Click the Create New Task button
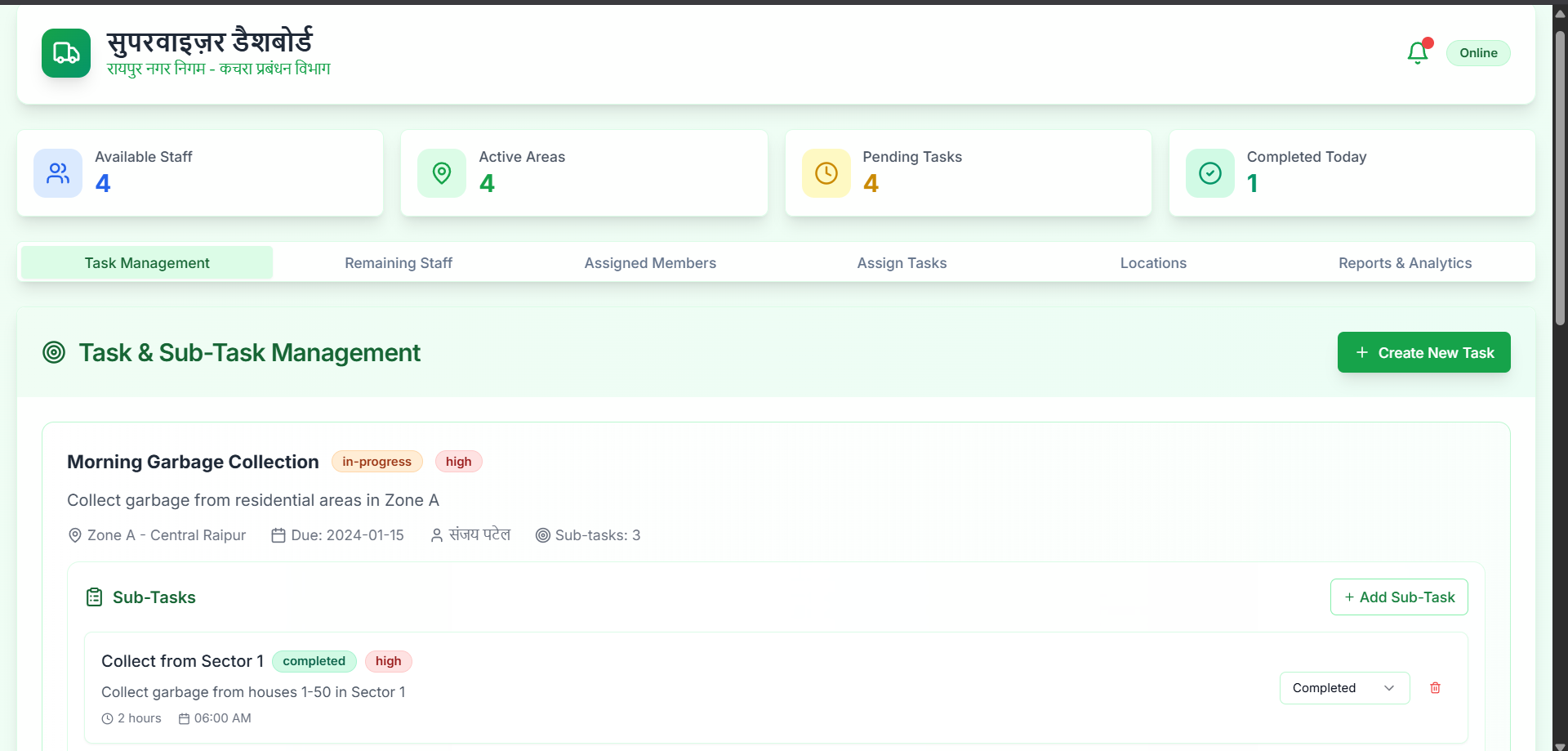1568x751 pixels. tap(1424, 352)
